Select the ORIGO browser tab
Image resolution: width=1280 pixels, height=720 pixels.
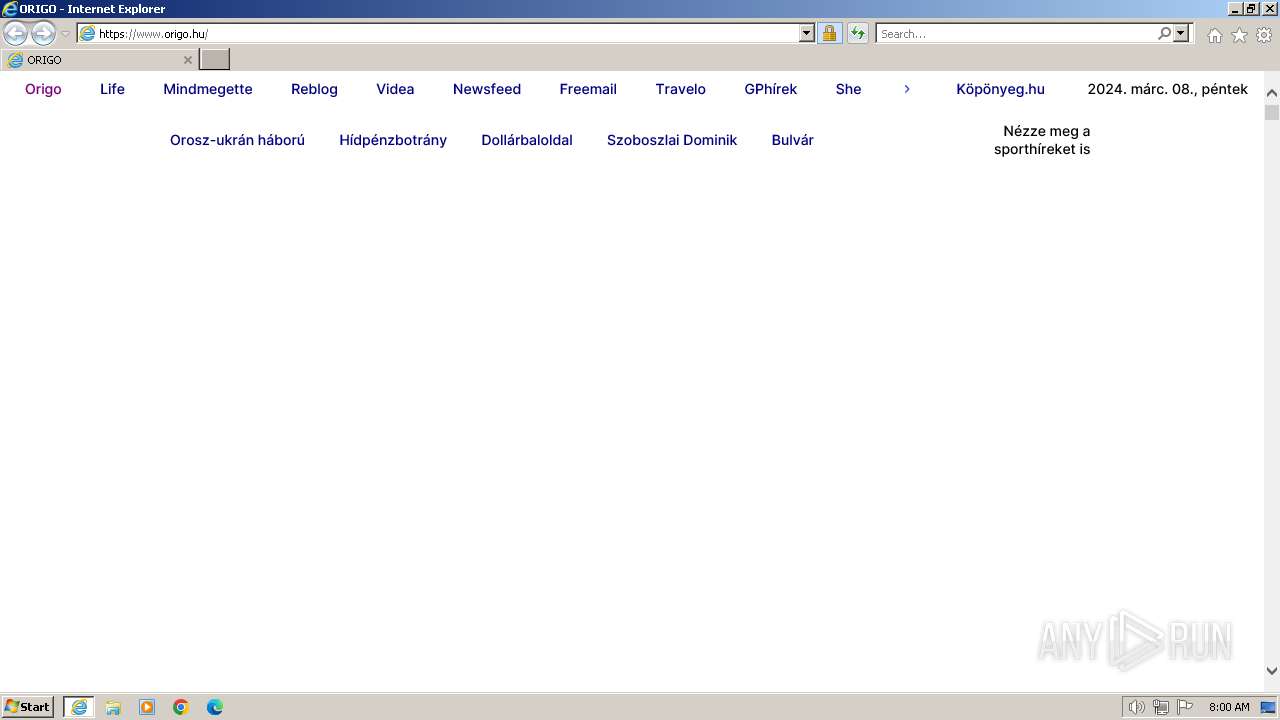tap(98, 60)
